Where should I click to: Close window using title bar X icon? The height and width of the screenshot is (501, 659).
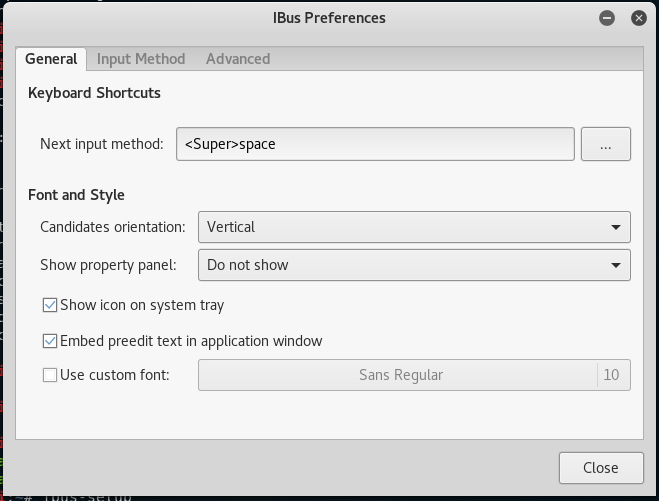pos(638,18)
